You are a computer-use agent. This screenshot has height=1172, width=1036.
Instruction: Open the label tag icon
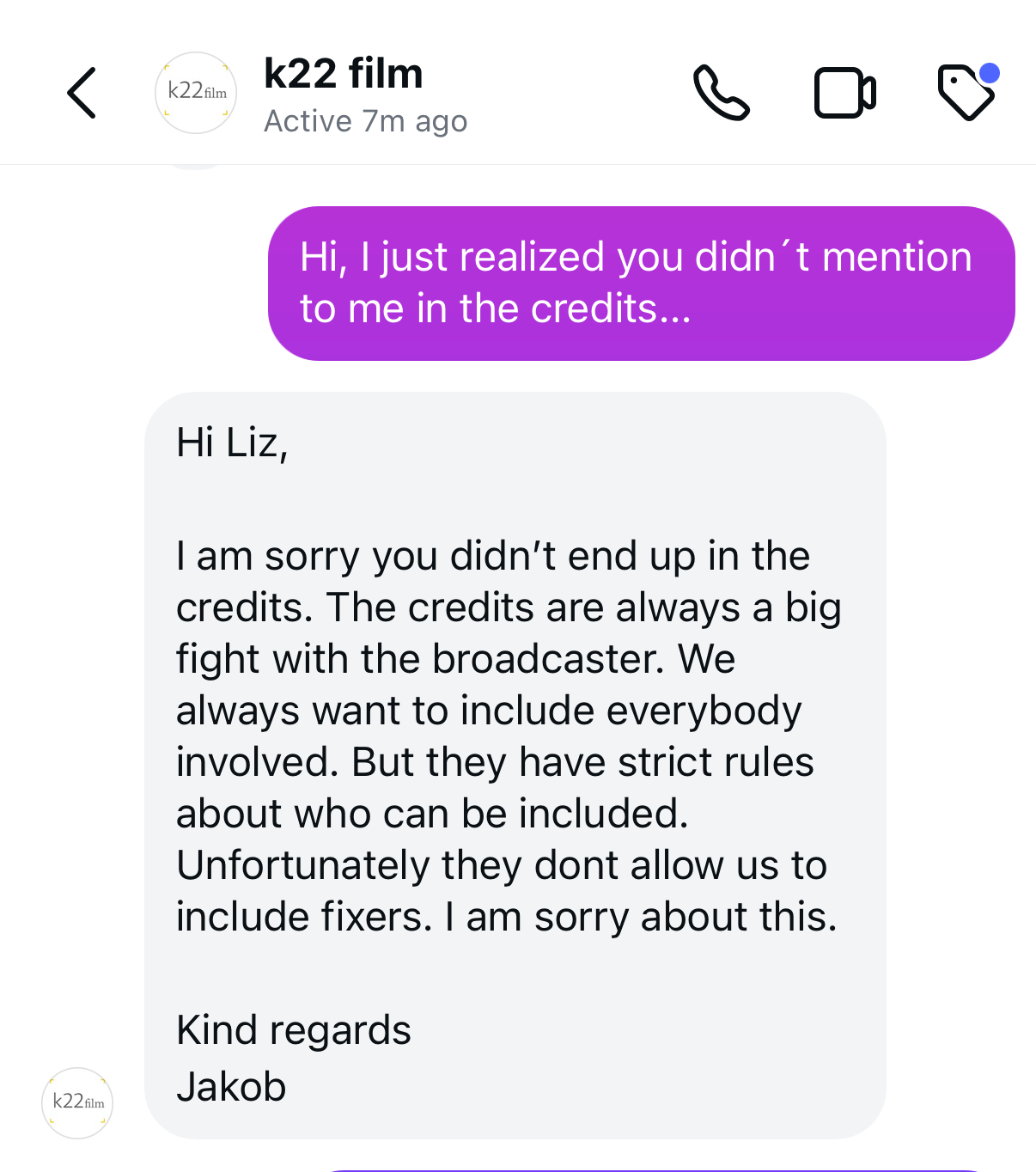tap(965, 95)
